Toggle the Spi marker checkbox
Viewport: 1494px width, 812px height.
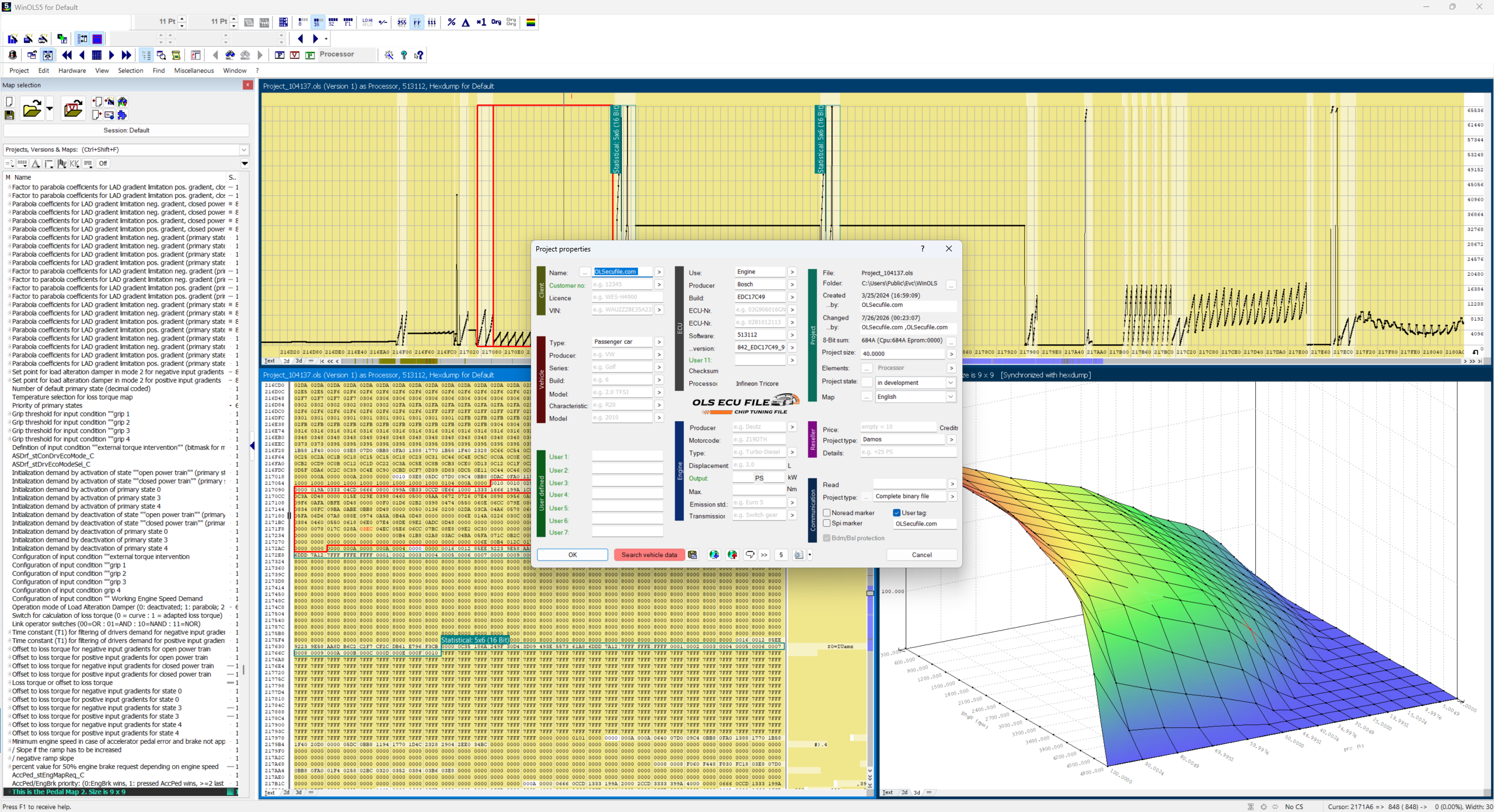pos(827,523)
